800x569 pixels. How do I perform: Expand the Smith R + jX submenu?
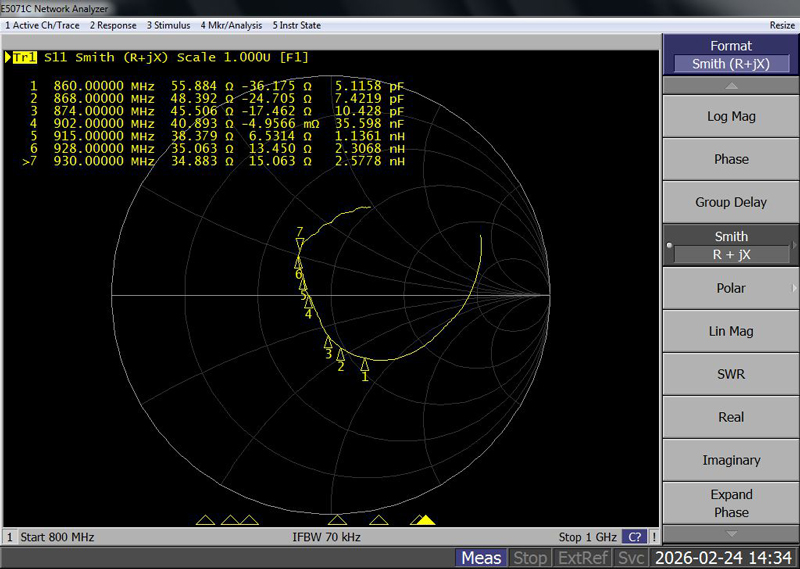pos(730,245)
